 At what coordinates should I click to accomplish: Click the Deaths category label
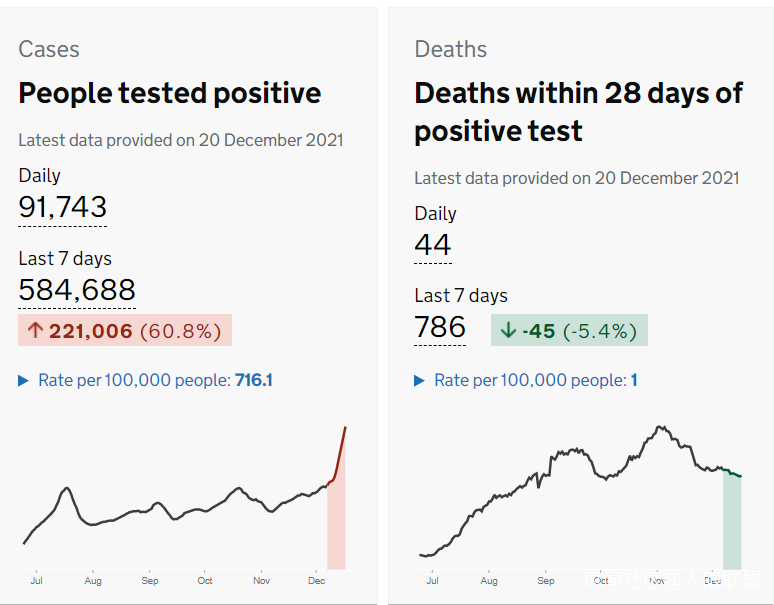(451, 50)
